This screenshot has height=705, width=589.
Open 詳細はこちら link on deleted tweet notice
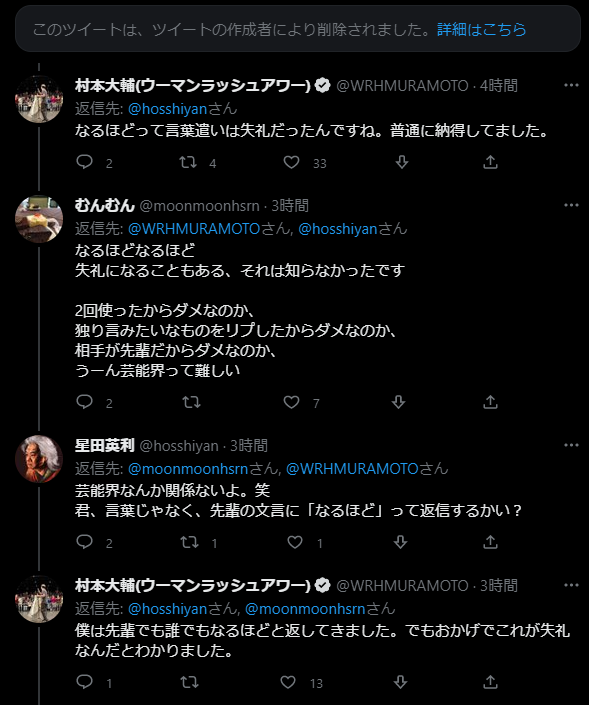(481, 30)
